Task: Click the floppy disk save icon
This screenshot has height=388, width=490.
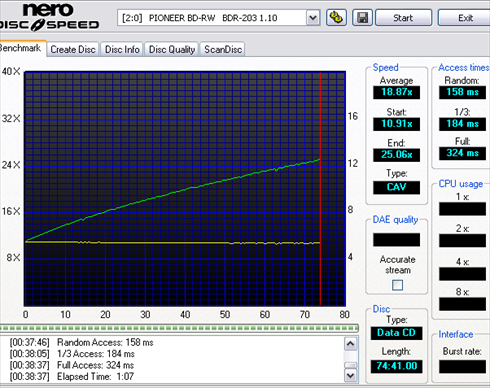Action: pyautogui.click(x=362, y=18)
